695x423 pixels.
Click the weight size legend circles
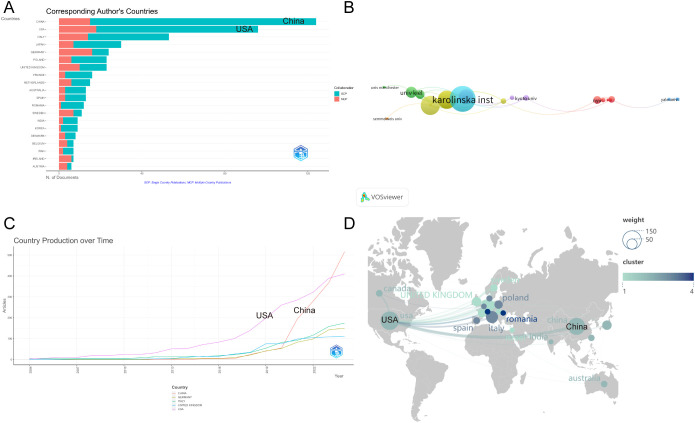point(632,240)
